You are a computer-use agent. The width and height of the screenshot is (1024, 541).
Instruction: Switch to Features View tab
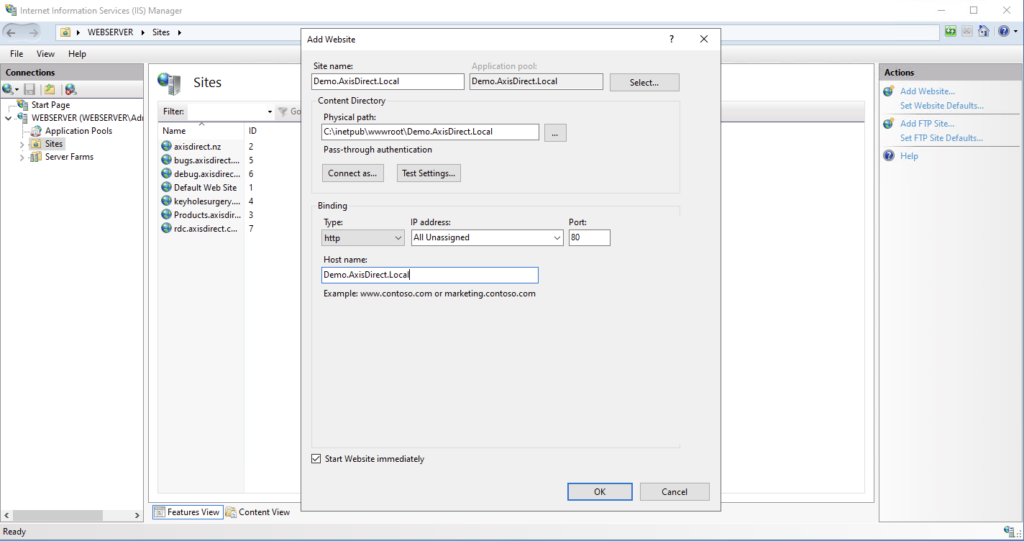pos(188,512)
